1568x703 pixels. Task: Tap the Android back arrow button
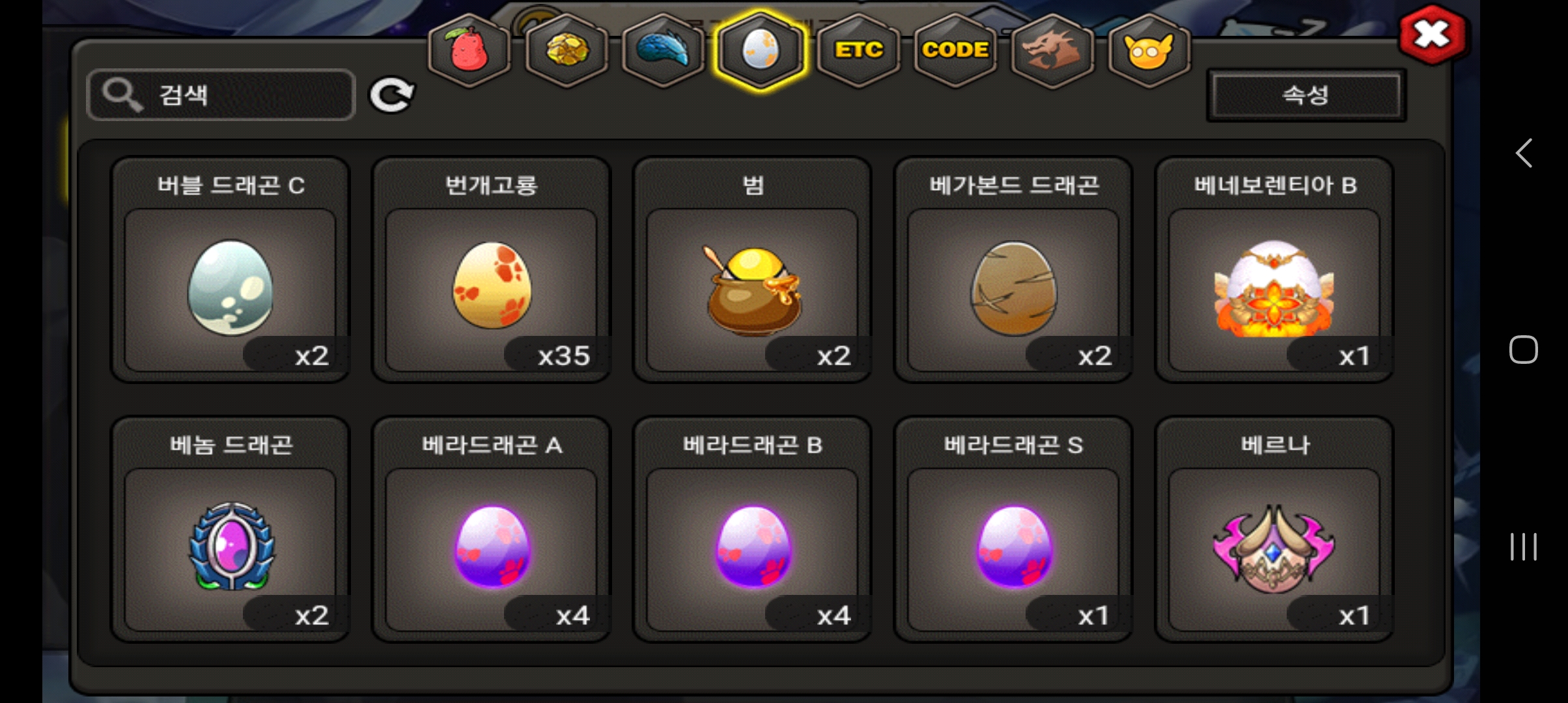point(1524,154)
